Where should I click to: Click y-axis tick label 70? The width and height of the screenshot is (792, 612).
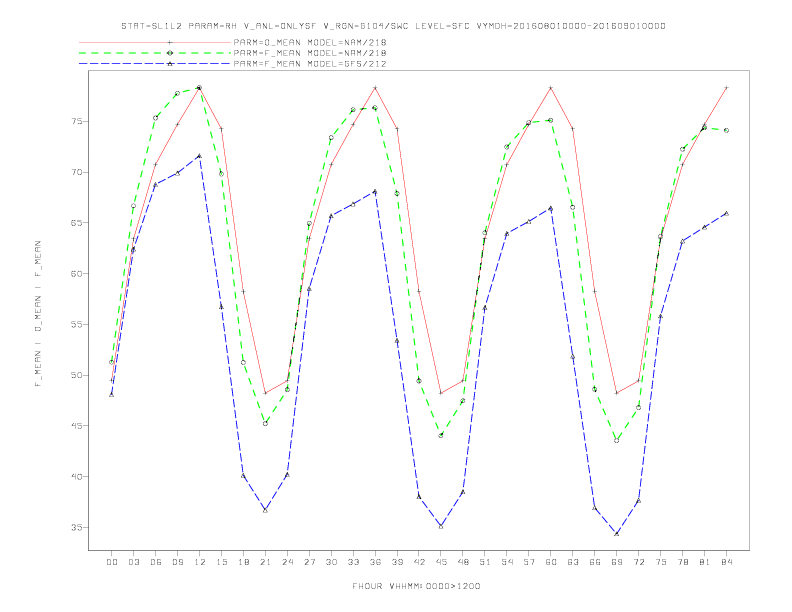click(77, 172)
